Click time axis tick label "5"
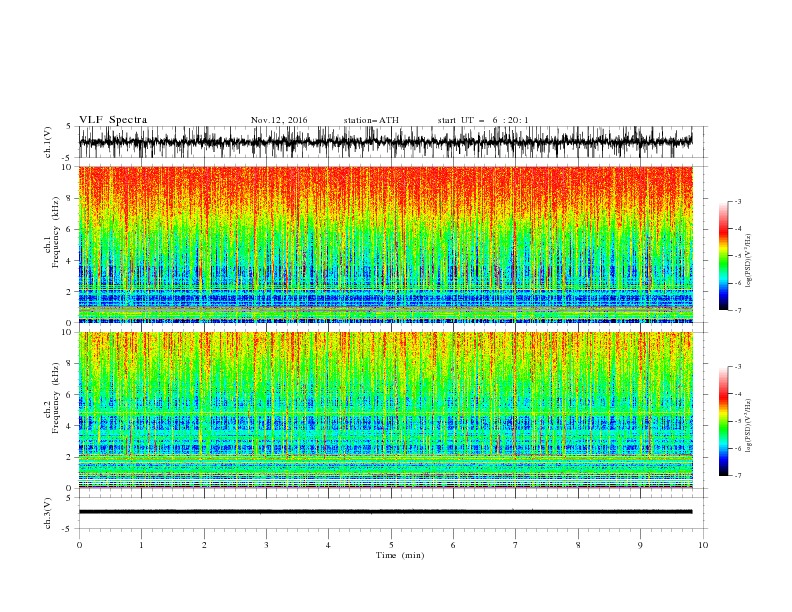Screen dimensions: 792x612 click(x=391, y=545)
